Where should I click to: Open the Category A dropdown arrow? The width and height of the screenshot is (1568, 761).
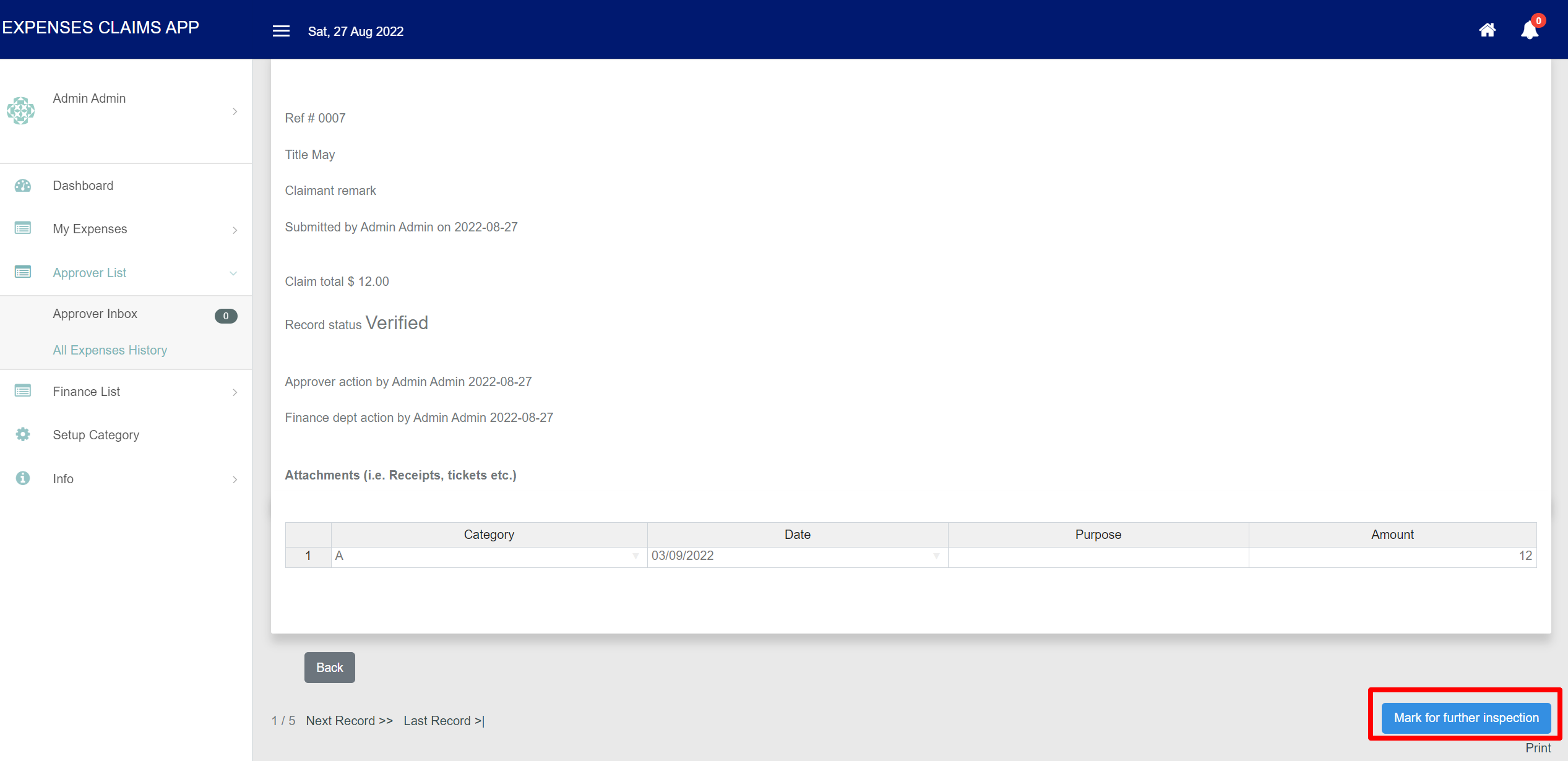(x=635, y=556)
